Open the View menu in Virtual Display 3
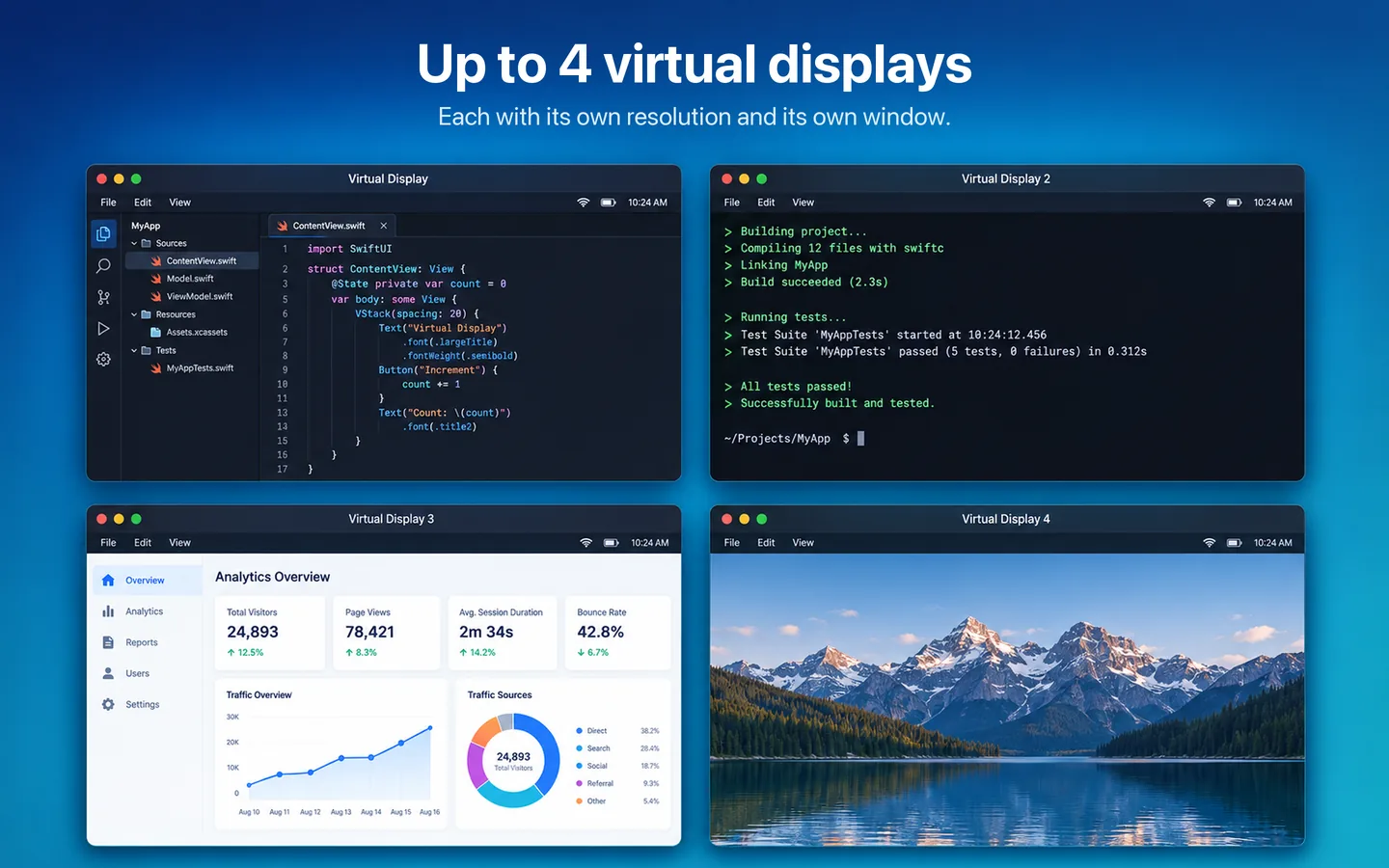 point(179,543)
